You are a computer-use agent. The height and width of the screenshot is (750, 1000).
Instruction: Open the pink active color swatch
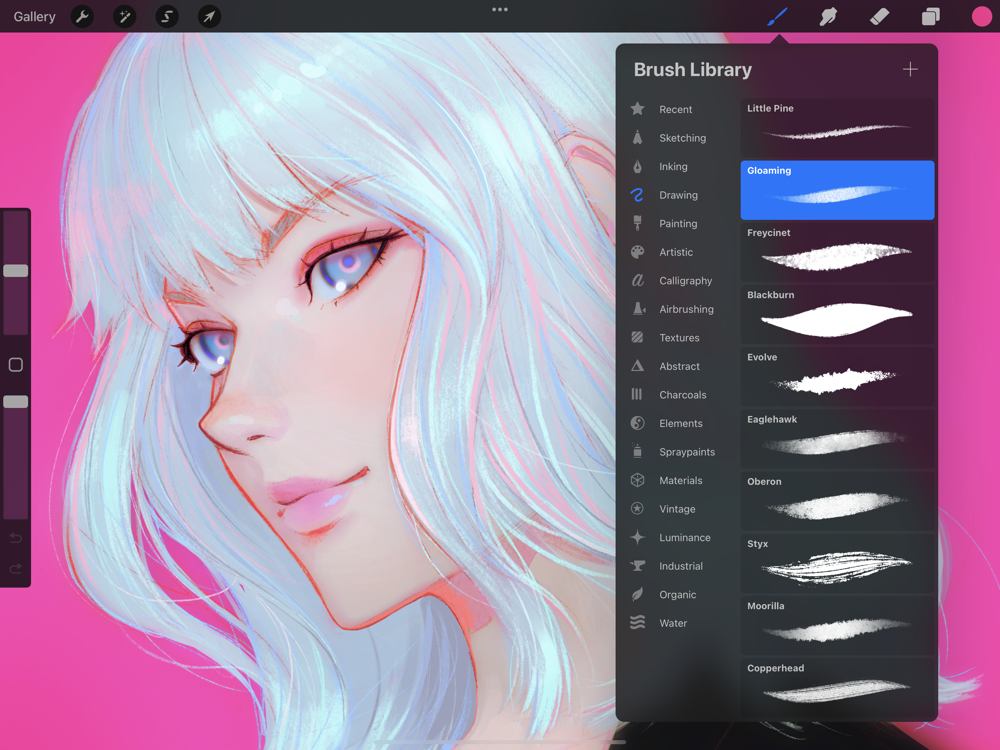(x=982, y=17)
